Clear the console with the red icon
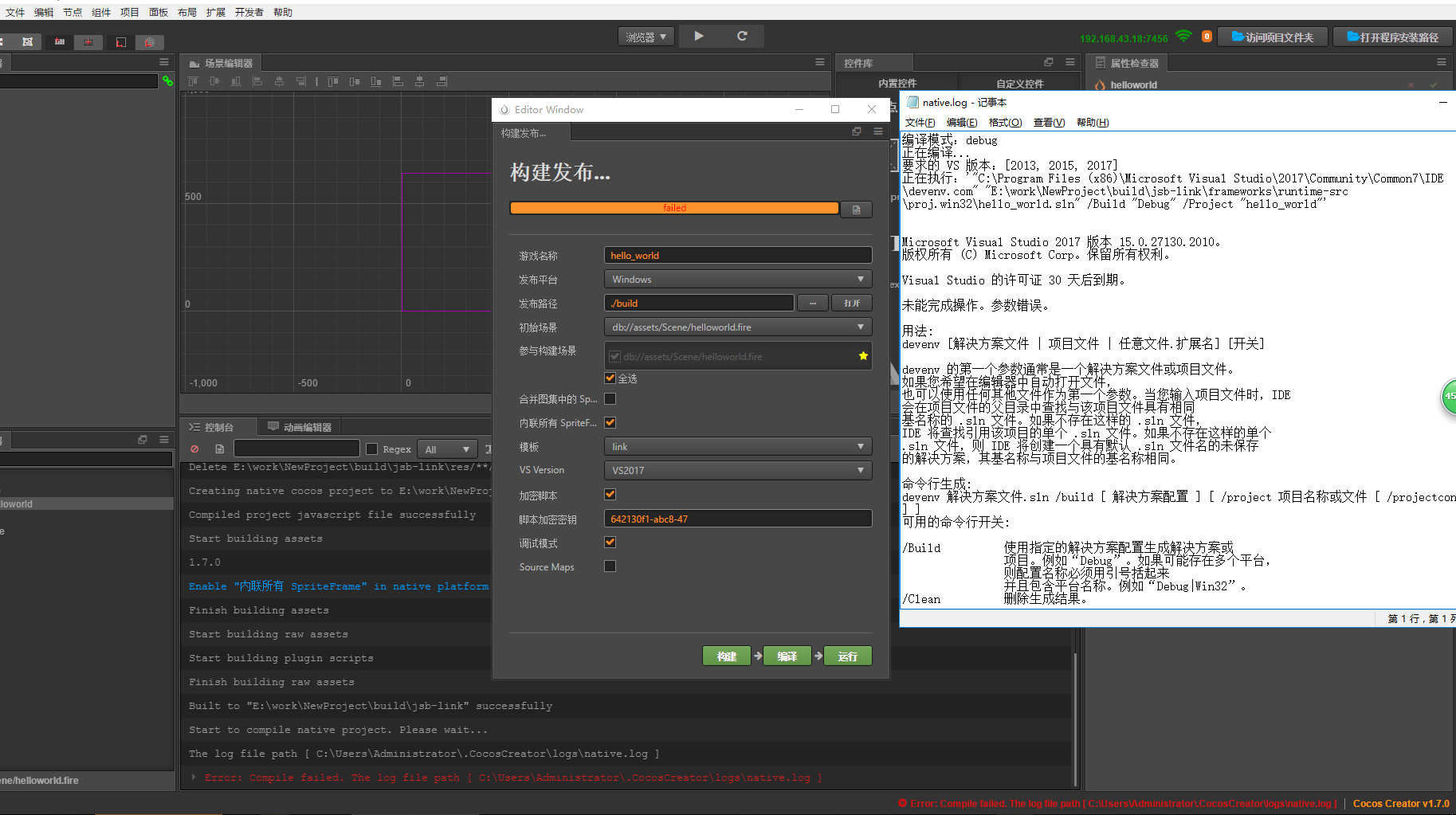 coord(194,449)
